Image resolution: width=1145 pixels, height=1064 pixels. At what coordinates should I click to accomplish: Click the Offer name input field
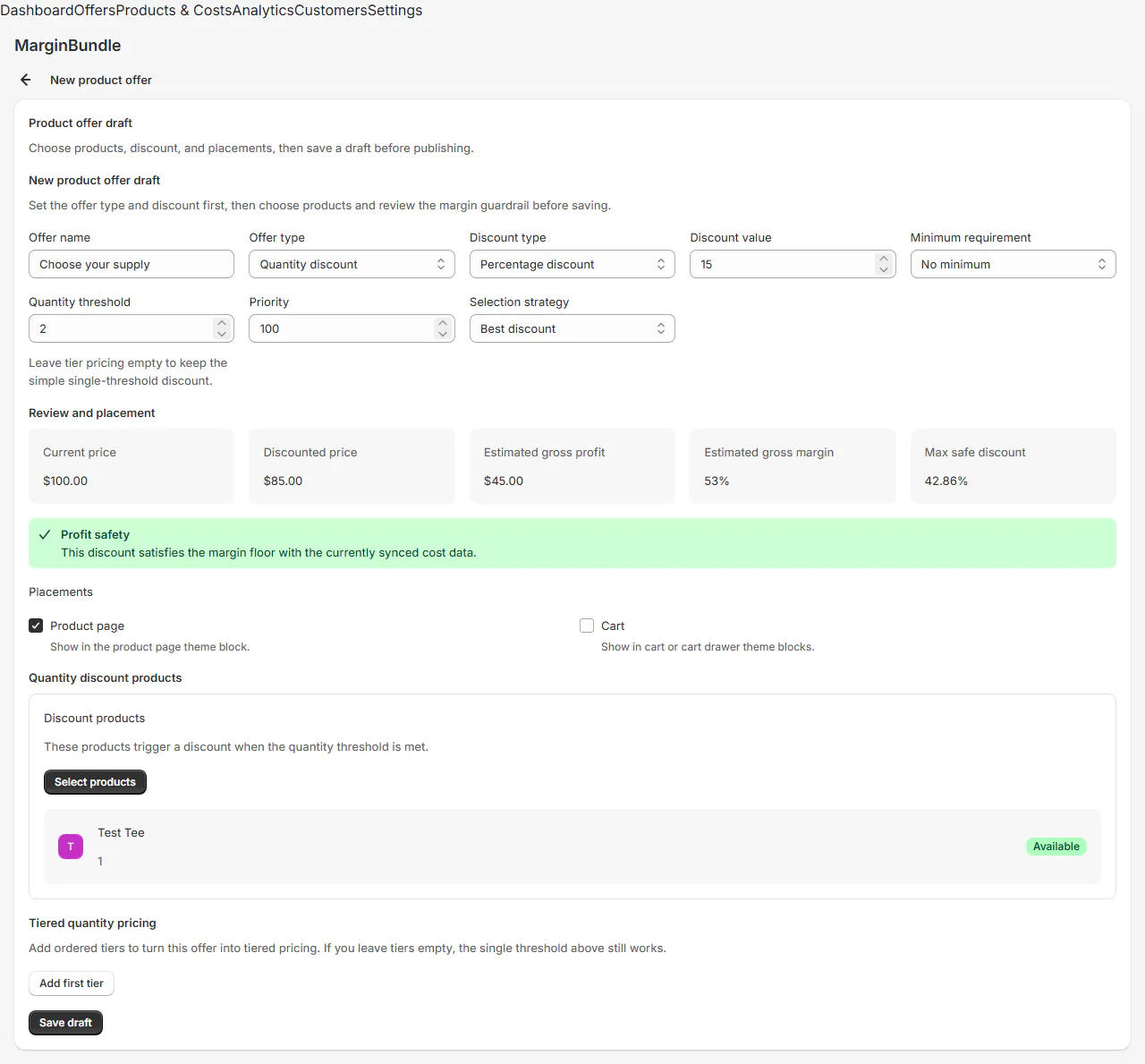pyautogui.click(x=131, y=264)
